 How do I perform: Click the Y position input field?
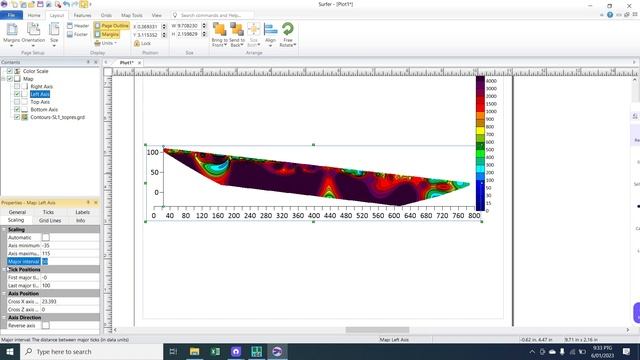149,35
